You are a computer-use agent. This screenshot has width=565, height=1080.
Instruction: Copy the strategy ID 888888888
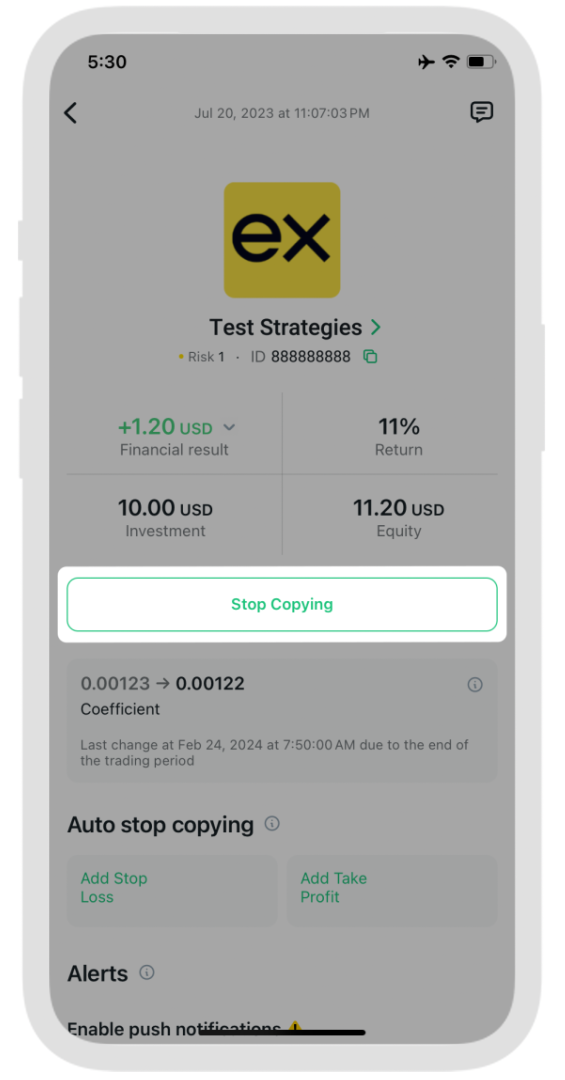click(371, 357)
